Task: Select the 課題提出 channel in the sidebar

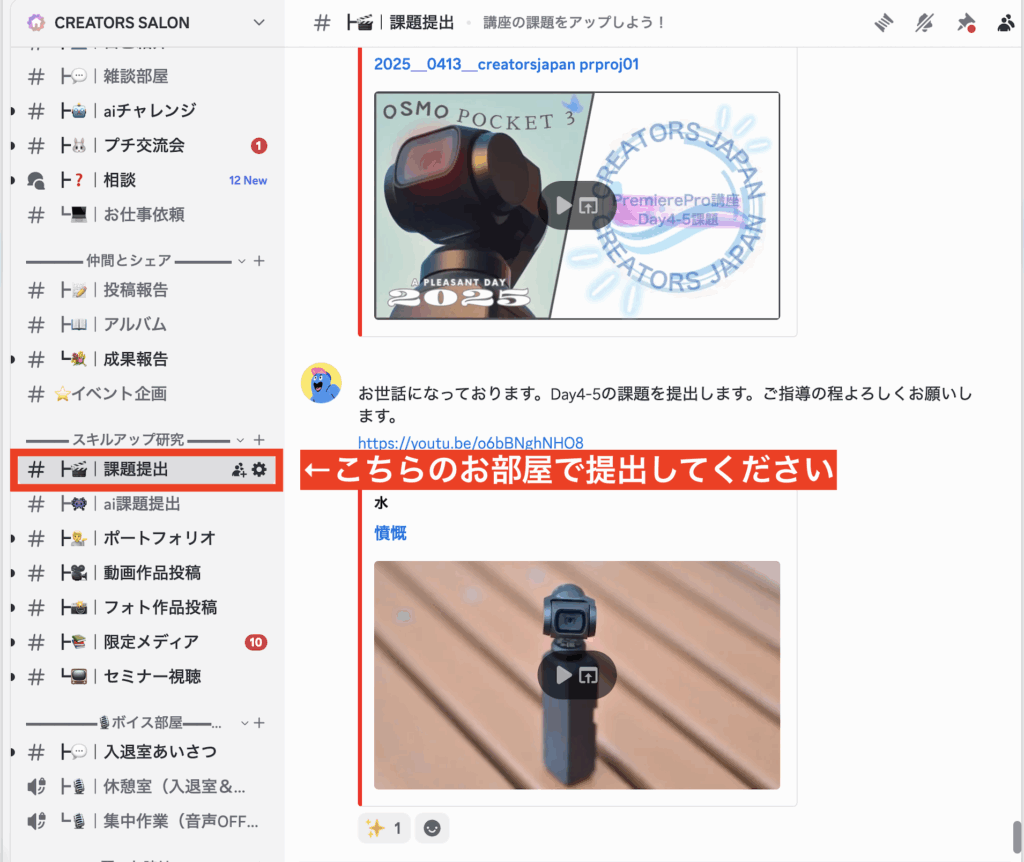Action: tap(146, 470)
